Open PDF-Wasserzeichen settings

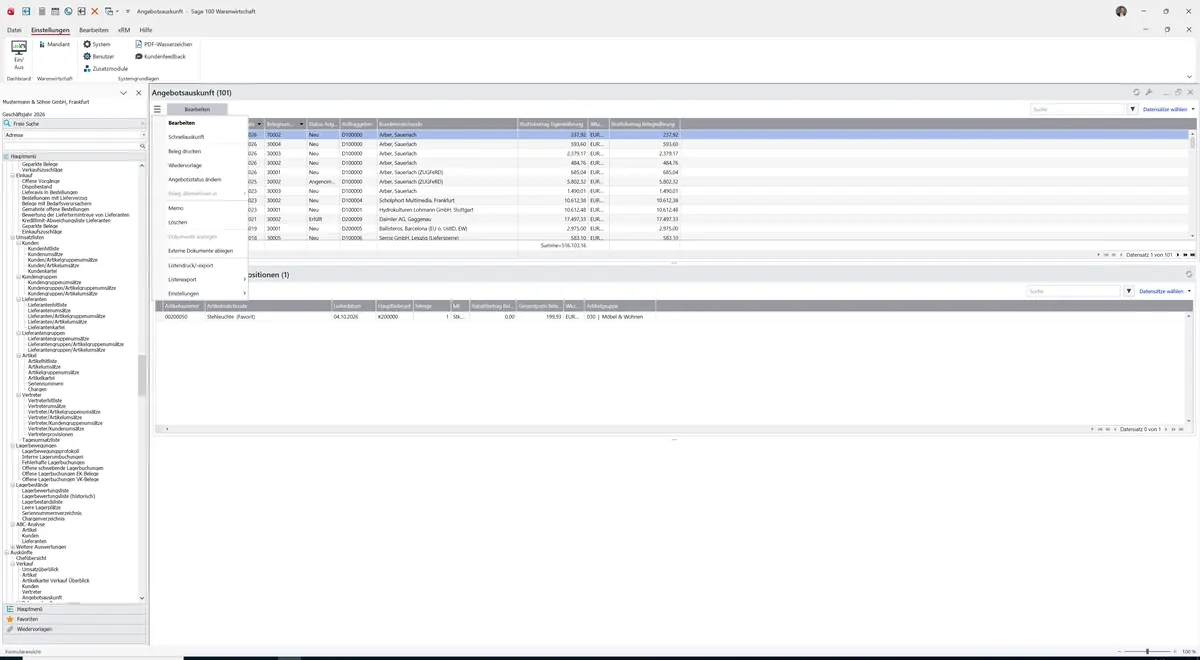pyautogui.click(x=164, y=44)
